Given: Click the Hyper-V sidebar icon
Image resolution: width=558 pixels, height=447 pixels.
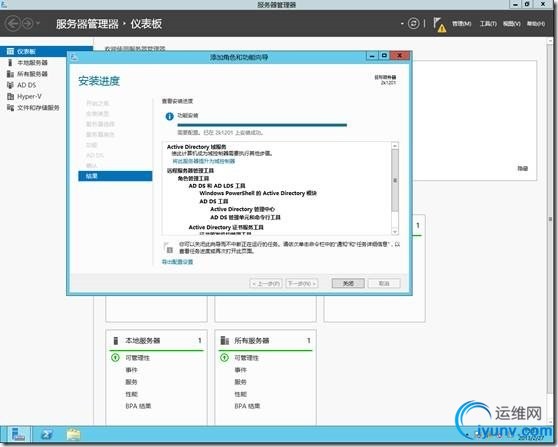Looking at the screenshot, I should 10,96.
